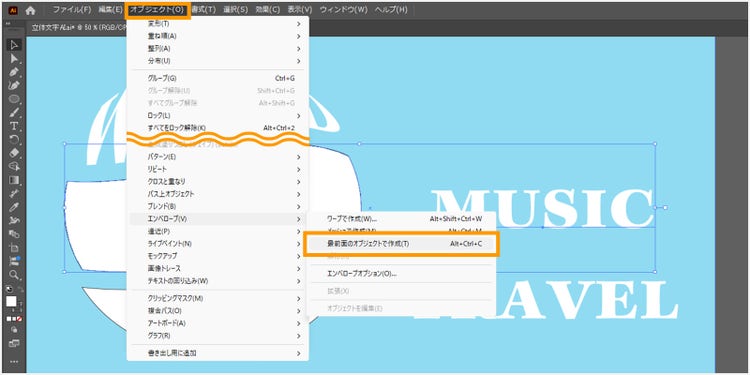Viewport: 750px width, 375px height.
Task: Open the 編集(E) menu
Action: (x=110, y=10)
